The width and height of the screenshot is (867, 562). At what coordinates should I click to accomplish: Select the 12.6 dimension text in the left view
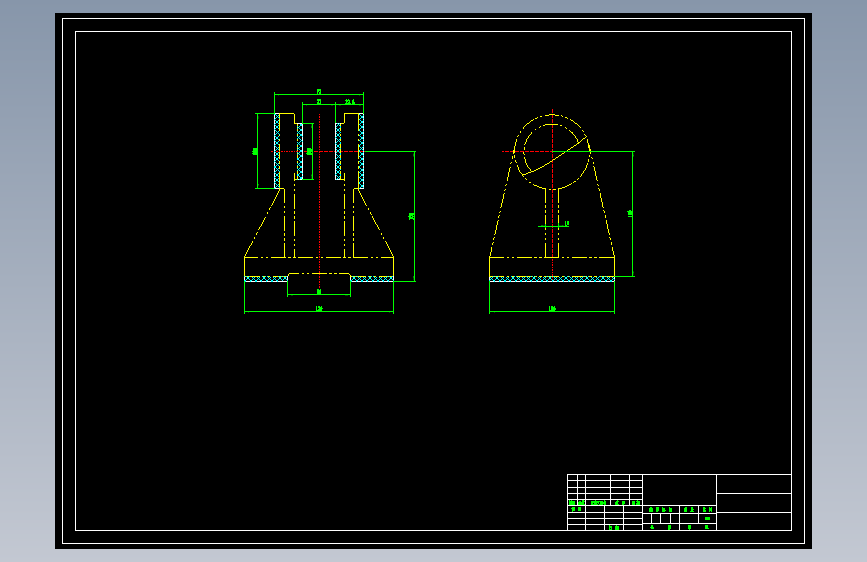[x=350, y=102]
